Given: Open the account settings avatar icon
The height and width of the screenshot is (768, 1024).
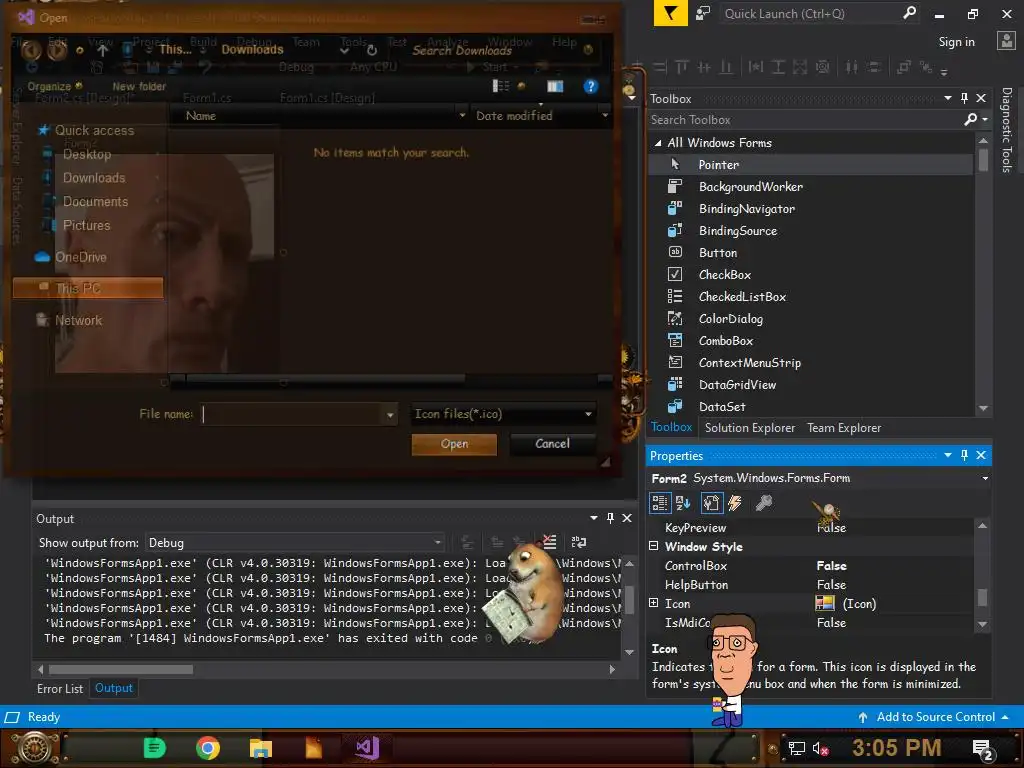Looking at the screenshot, I should pyautogui.click(x=1006, y=41).
